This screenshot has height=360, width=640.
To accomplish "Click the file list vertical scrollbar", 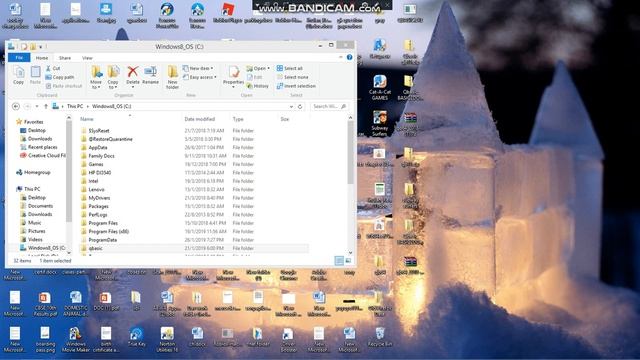I will click(350, 152).
